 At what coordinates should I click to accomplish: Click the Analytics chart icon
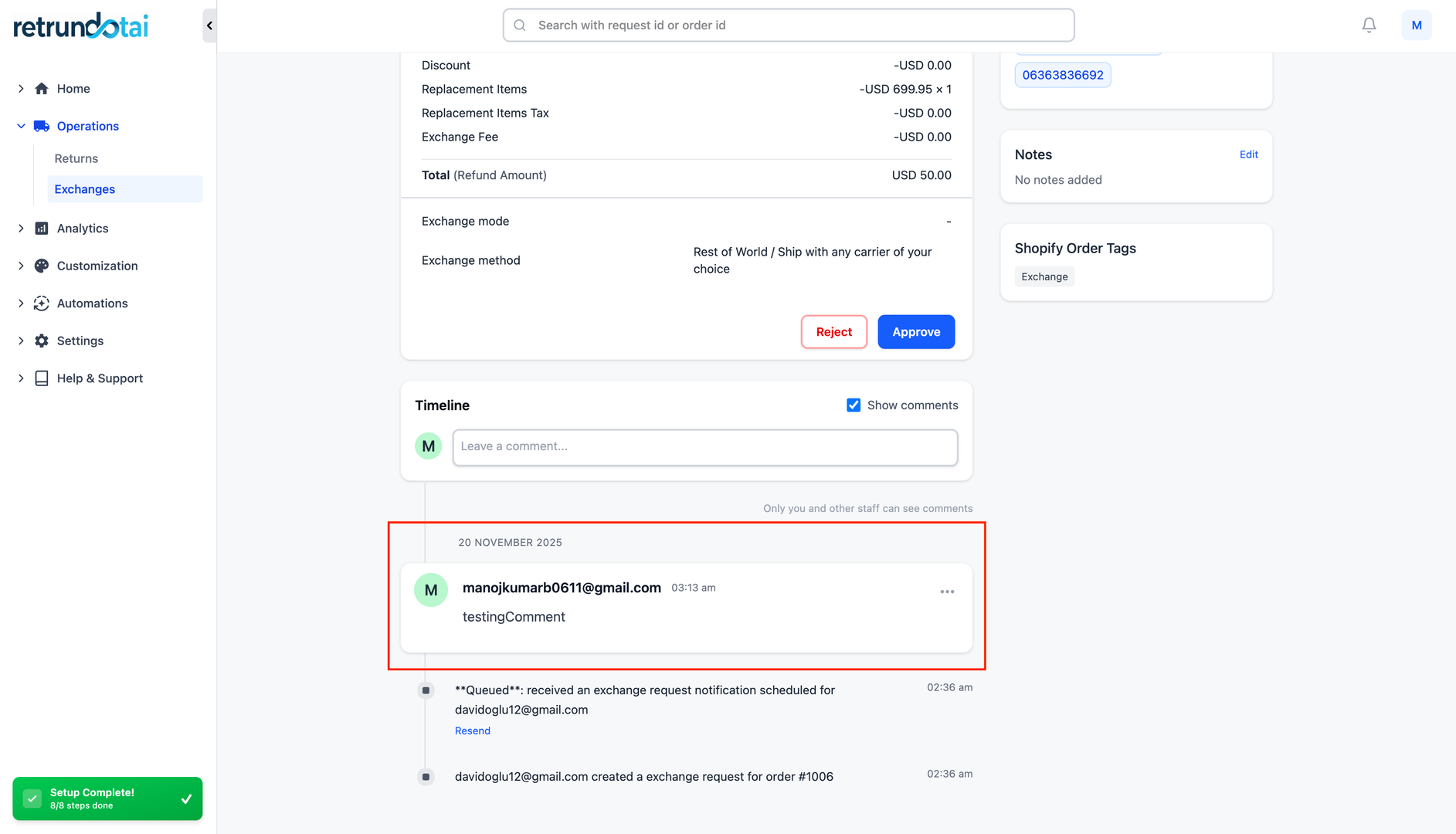click(42, 229)
